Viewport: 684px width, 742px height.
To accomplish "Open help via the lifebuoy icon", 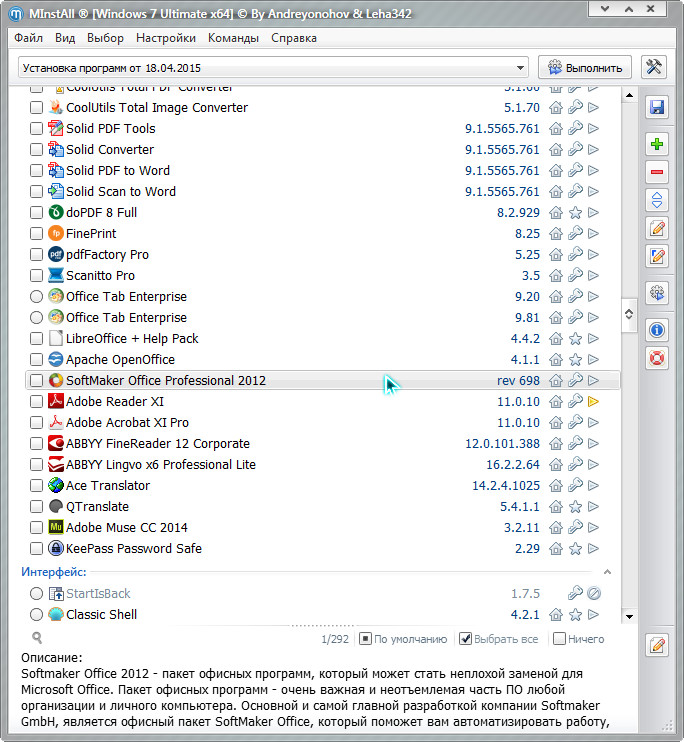I will [657, 358].
